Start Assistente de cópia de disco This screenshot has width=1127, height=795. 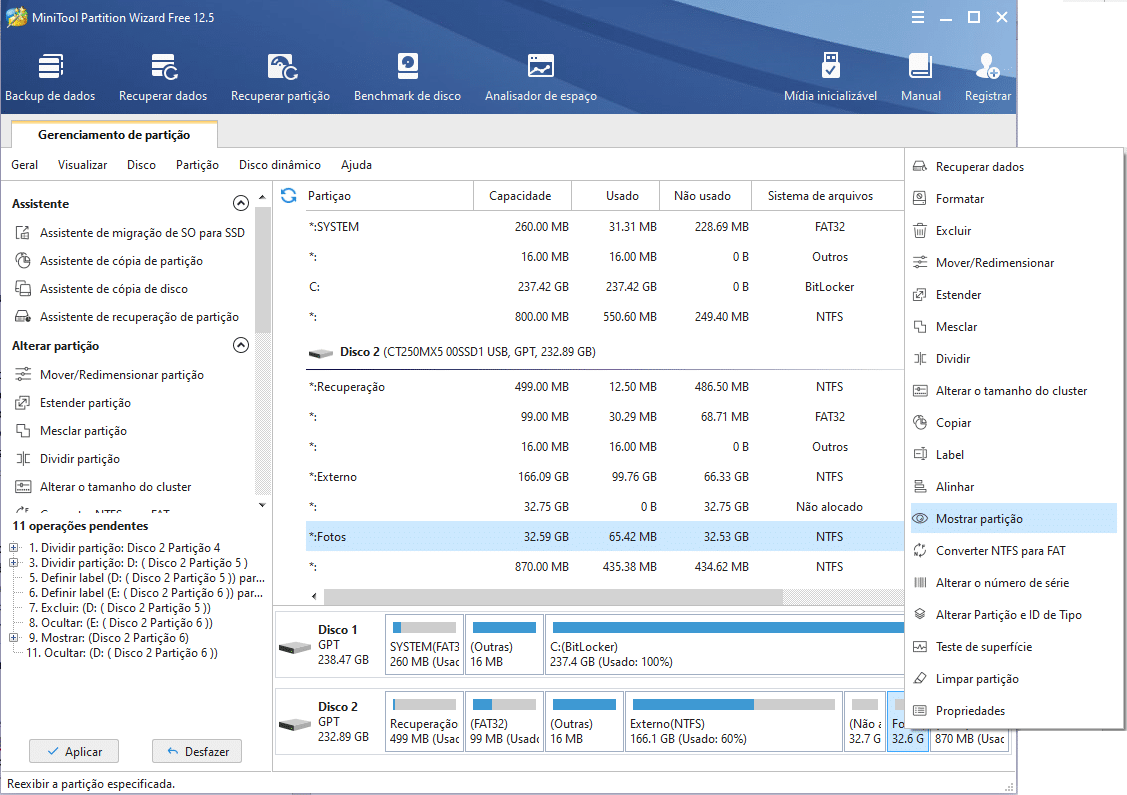coord(101,289)
